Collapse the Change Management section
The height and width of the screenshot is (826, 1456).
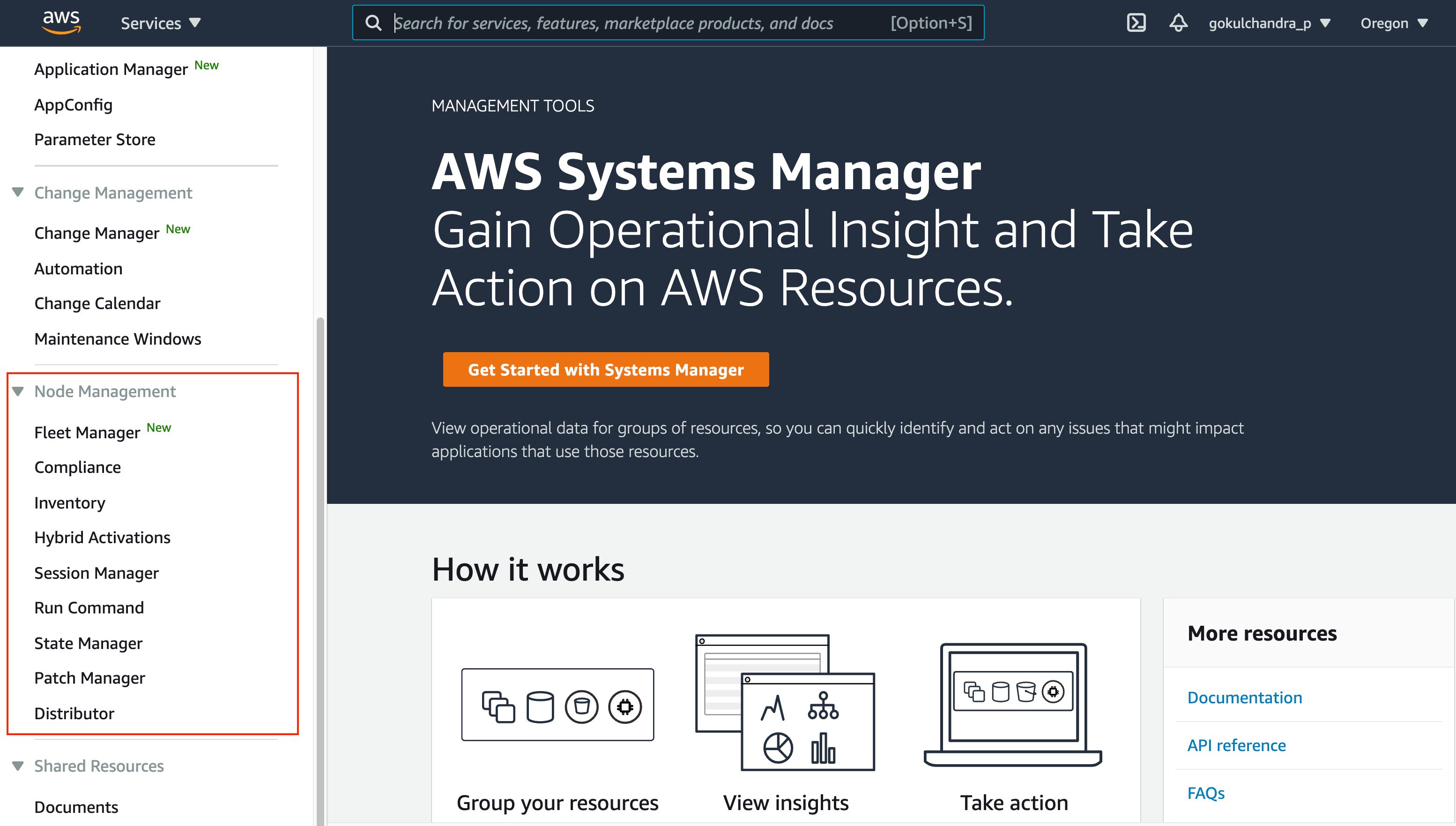pos(18,192)
